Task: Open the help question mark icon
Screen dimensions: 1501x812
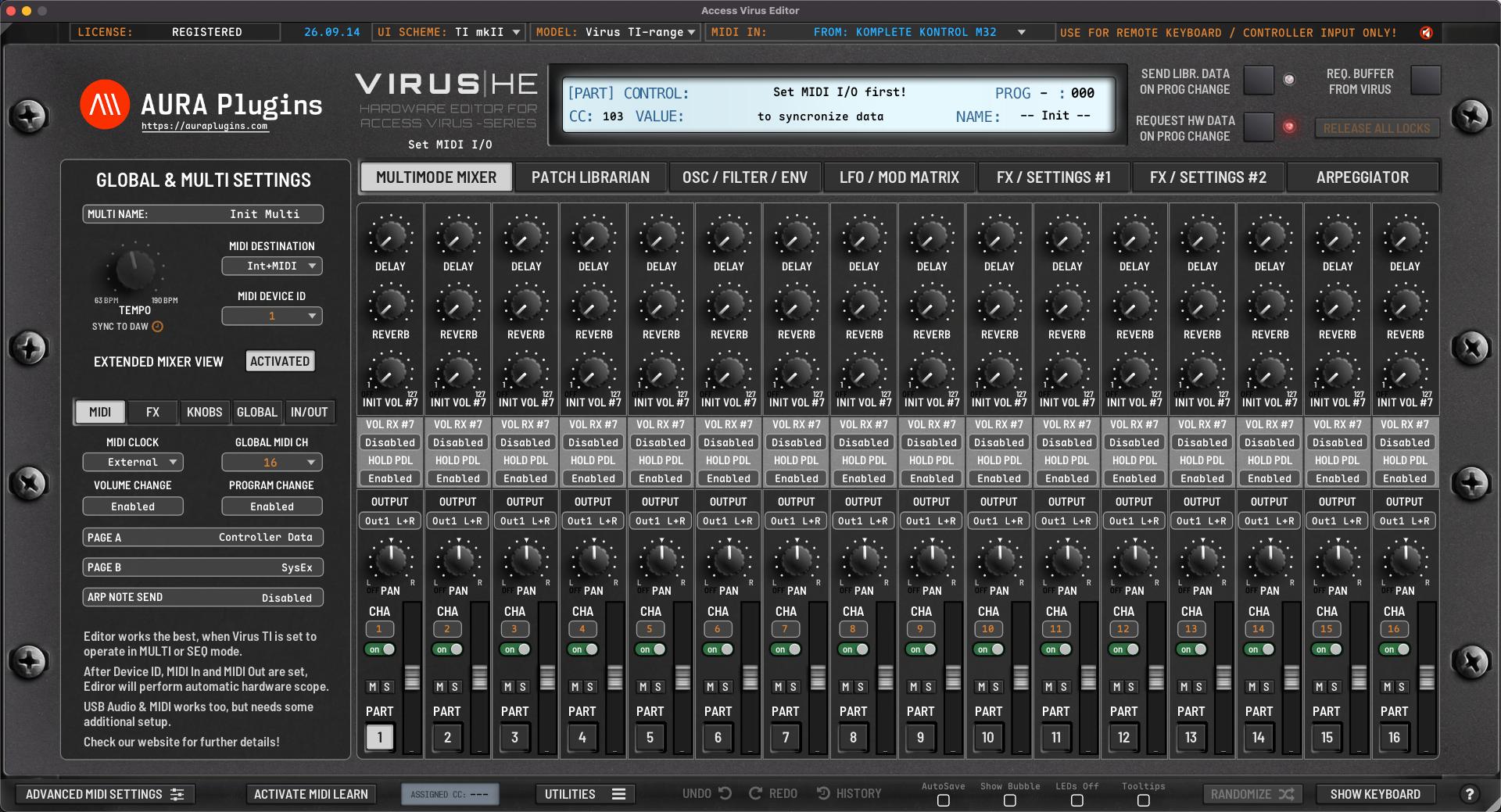Action: (1469, 794)
